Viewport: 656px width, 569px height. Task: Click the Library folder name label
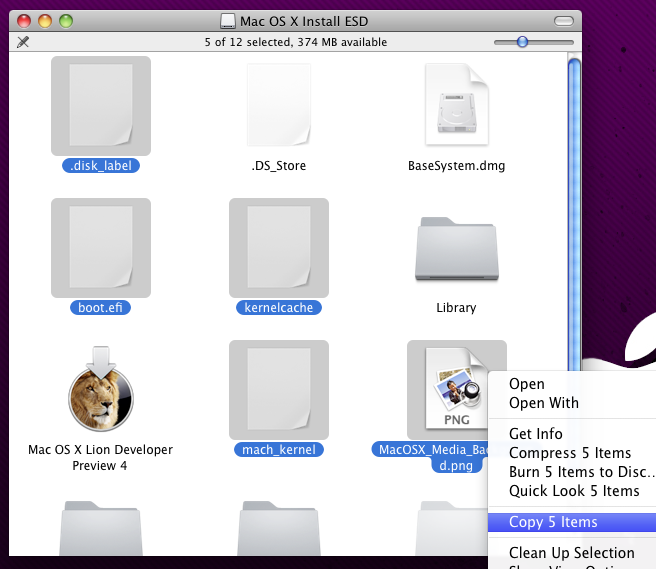tap(456, 308)
